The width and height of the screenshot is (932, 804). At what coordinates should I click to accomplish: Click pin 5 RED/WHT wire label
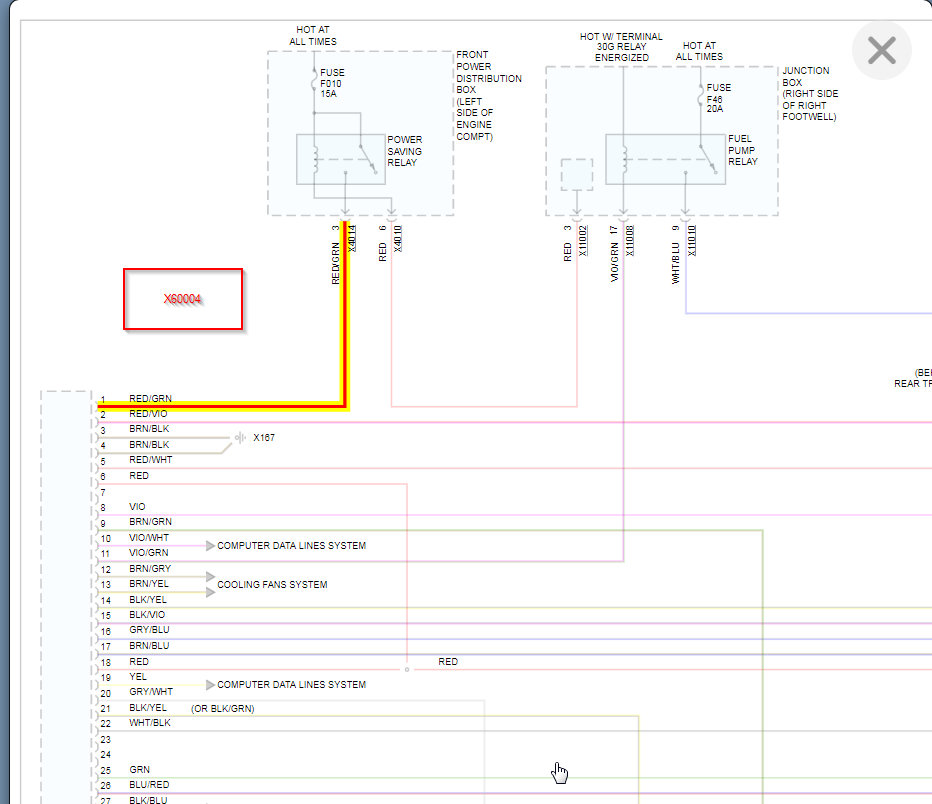point(150,459)
